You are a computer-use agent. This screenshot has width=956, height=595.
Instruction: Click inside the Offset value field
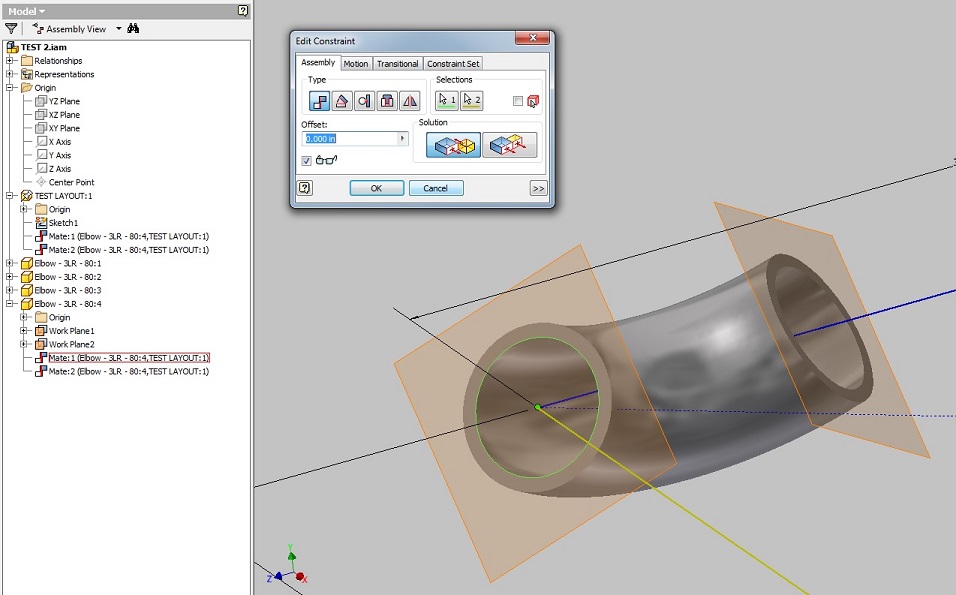(x=345, y=139)
